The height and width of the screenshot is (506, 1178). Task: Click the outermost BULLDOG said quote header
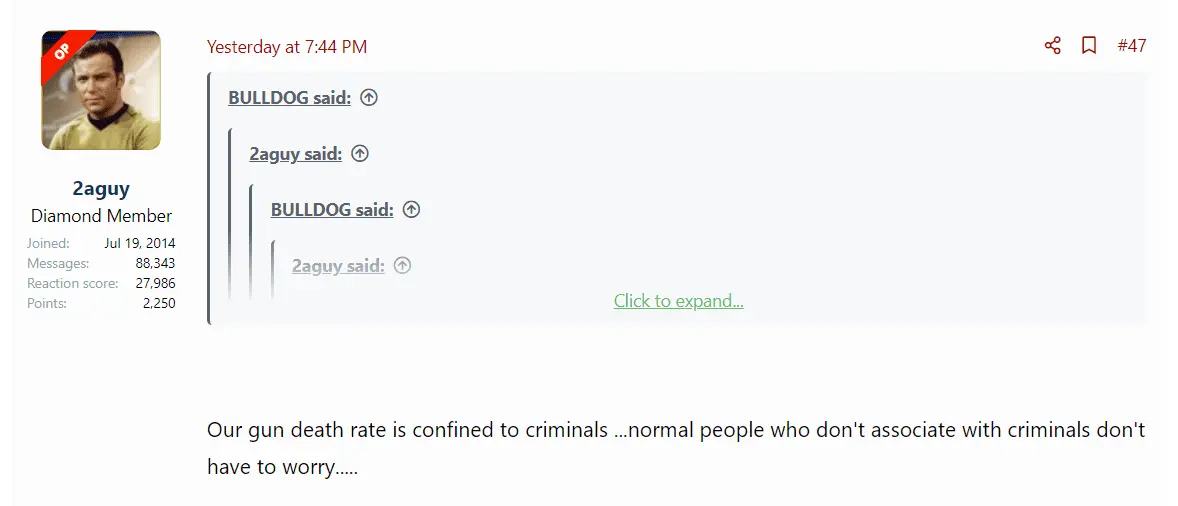[289, 98]
